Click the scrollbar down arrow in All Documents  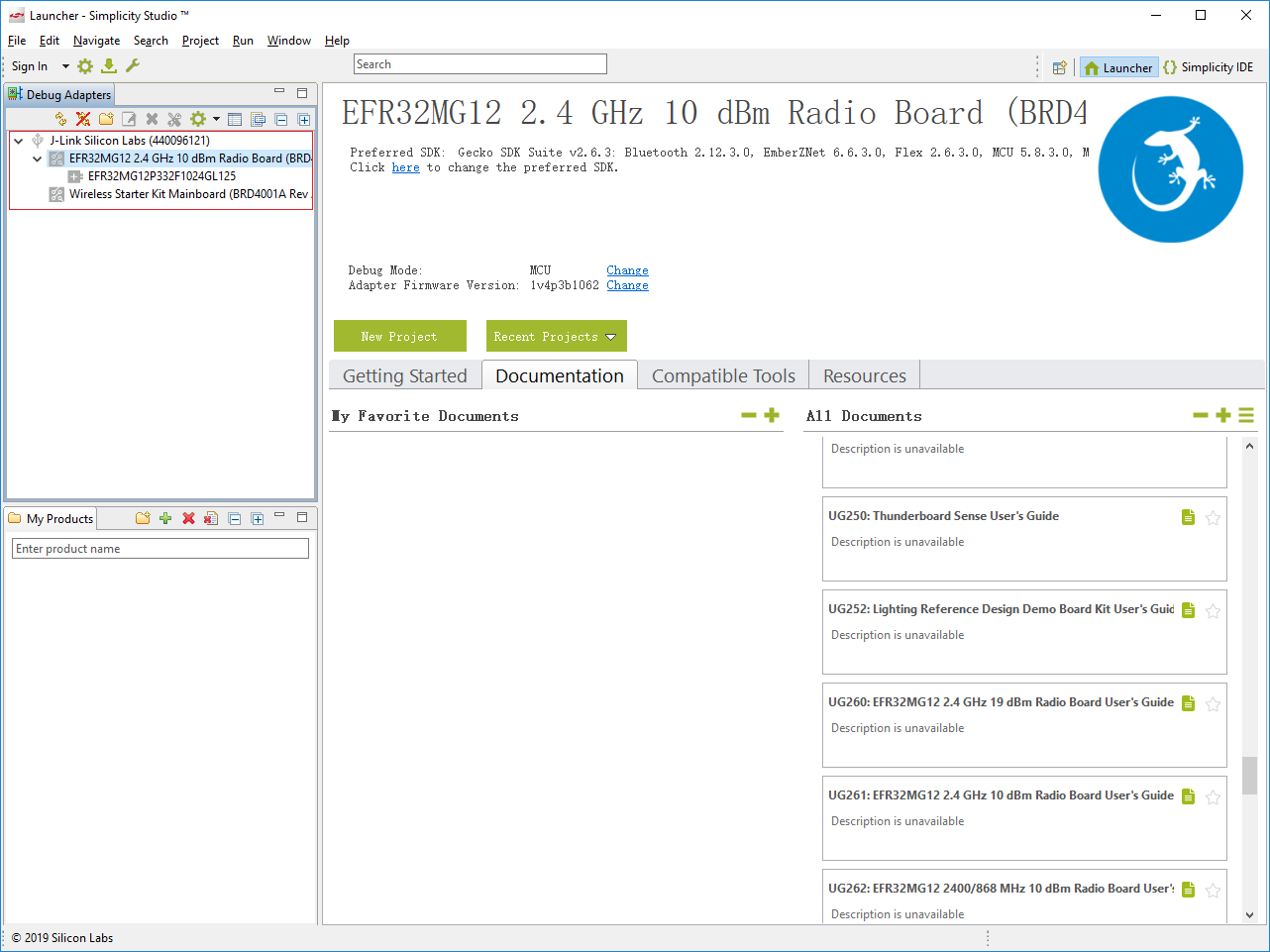pos(1249,915)
